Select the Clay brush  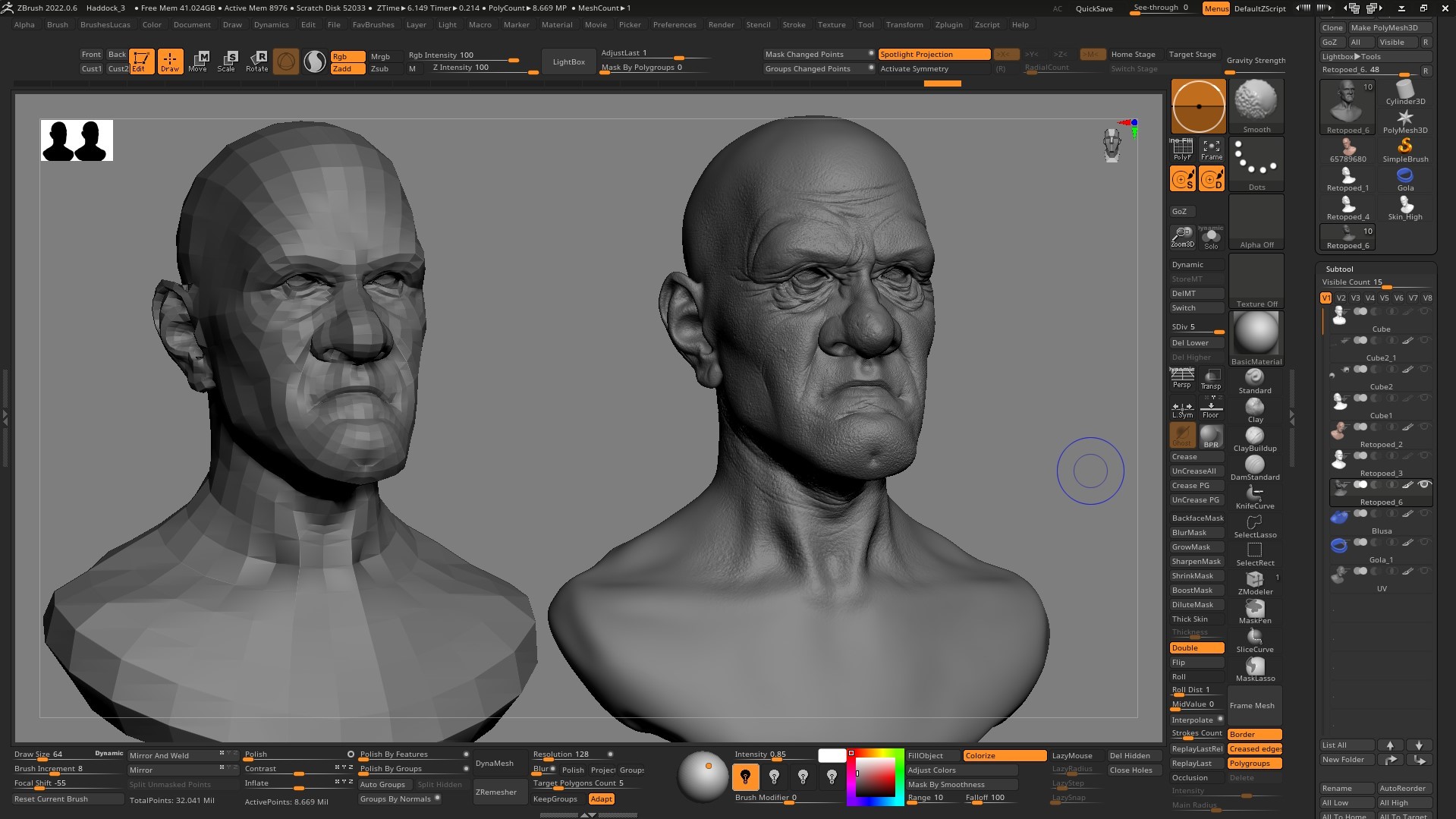coord(1255,410)
